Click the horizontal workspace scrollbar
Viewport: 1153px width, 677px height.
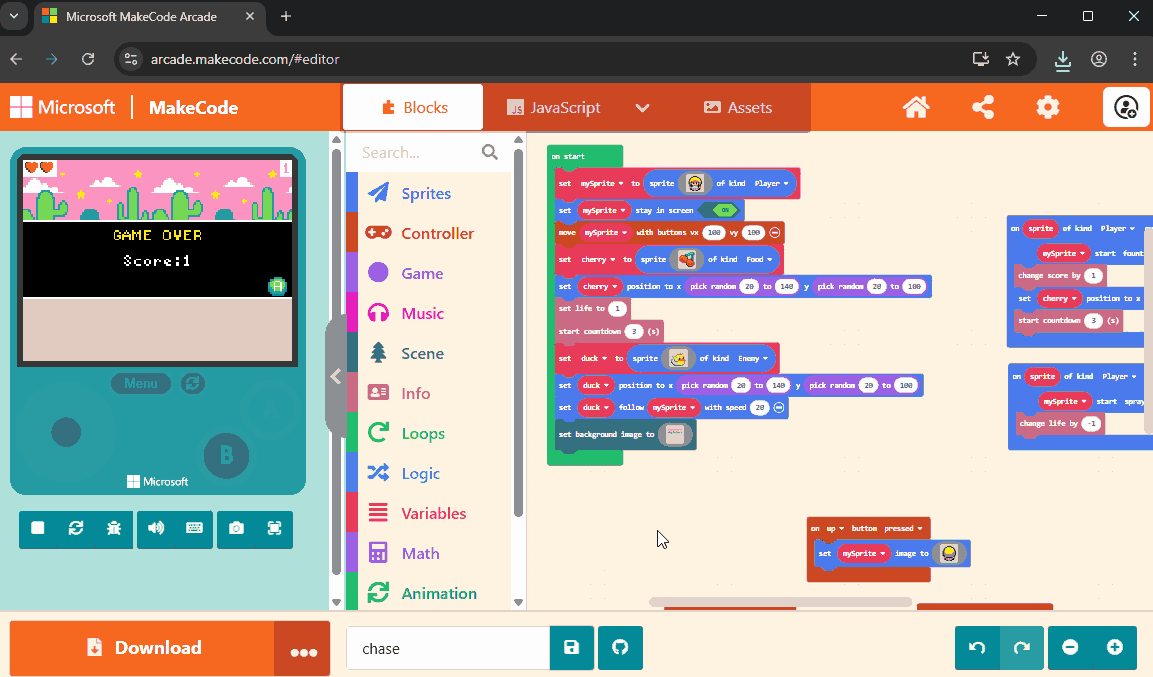point(780,602)
